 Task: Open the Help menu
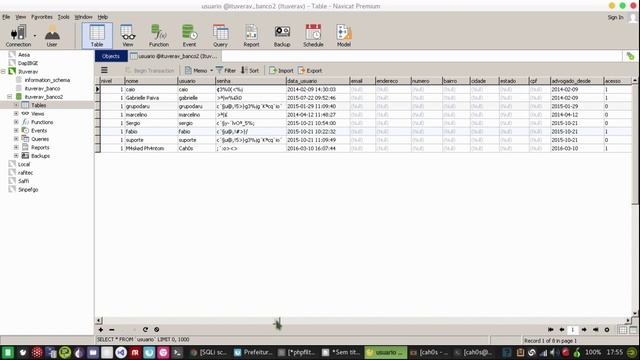click(102, 17)
